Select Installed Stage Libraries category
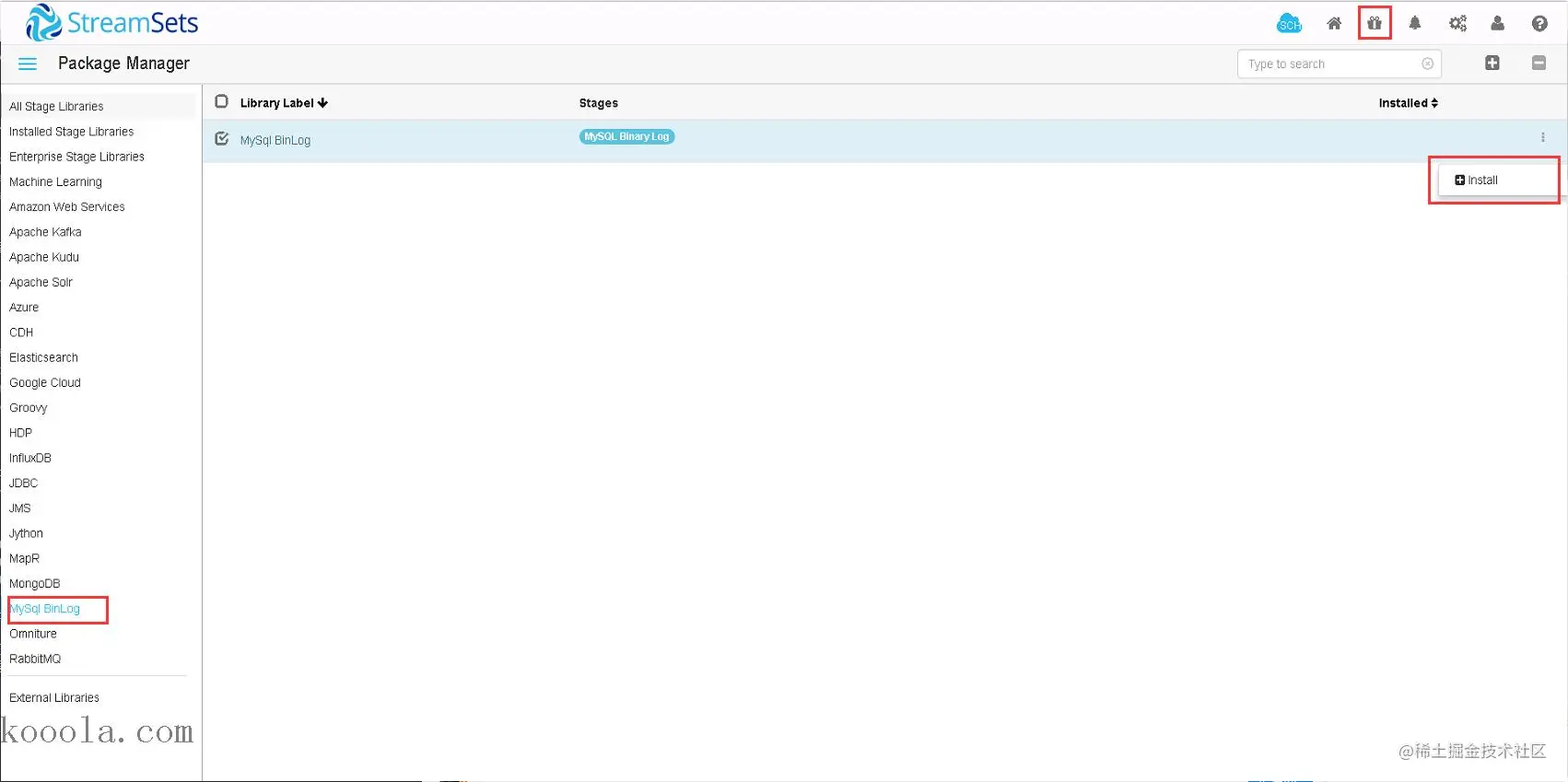Screen dimensions: 1568x782 [71, 132]
